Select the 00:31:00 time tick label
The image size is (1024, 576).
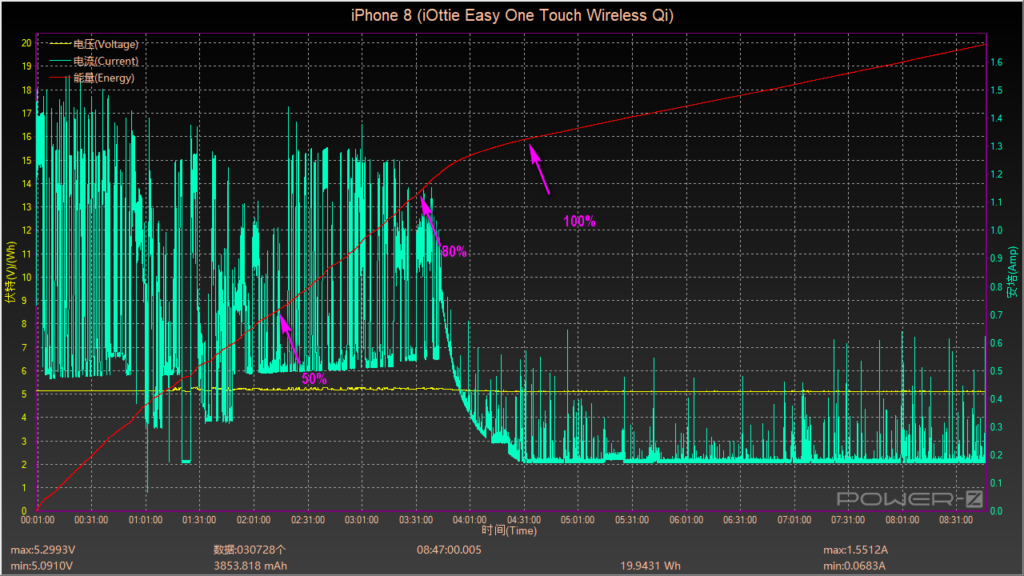(x=91, y=520)
